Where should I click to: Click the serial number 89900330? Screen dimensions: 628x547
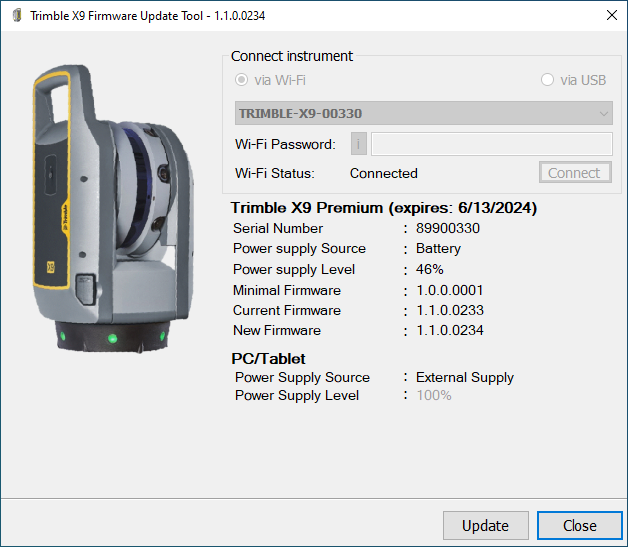[448, 228]
